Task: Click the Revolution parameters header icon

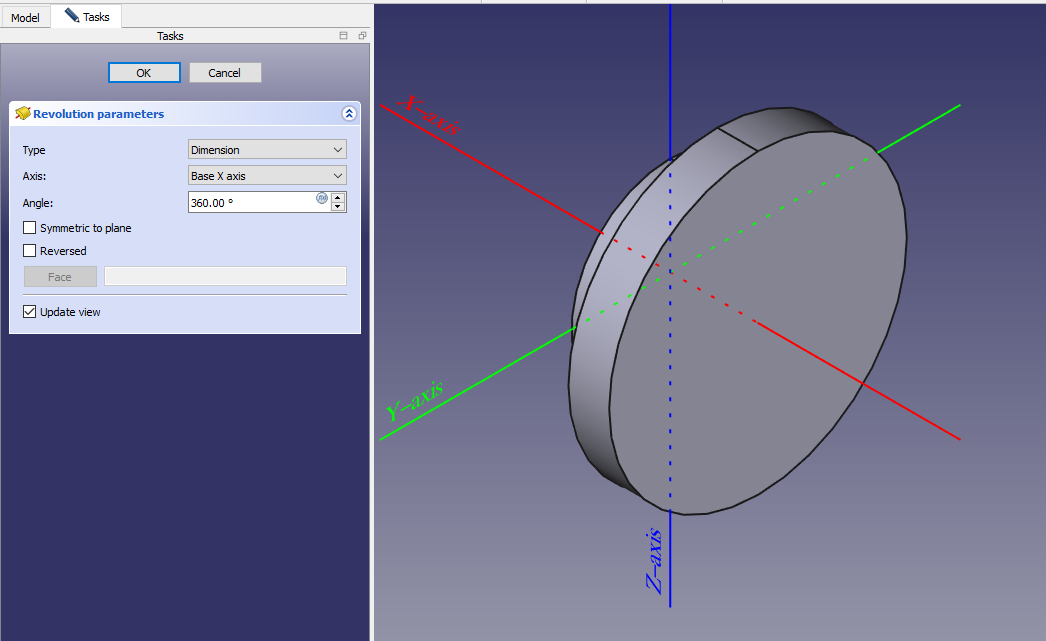Action: point(22,114)
